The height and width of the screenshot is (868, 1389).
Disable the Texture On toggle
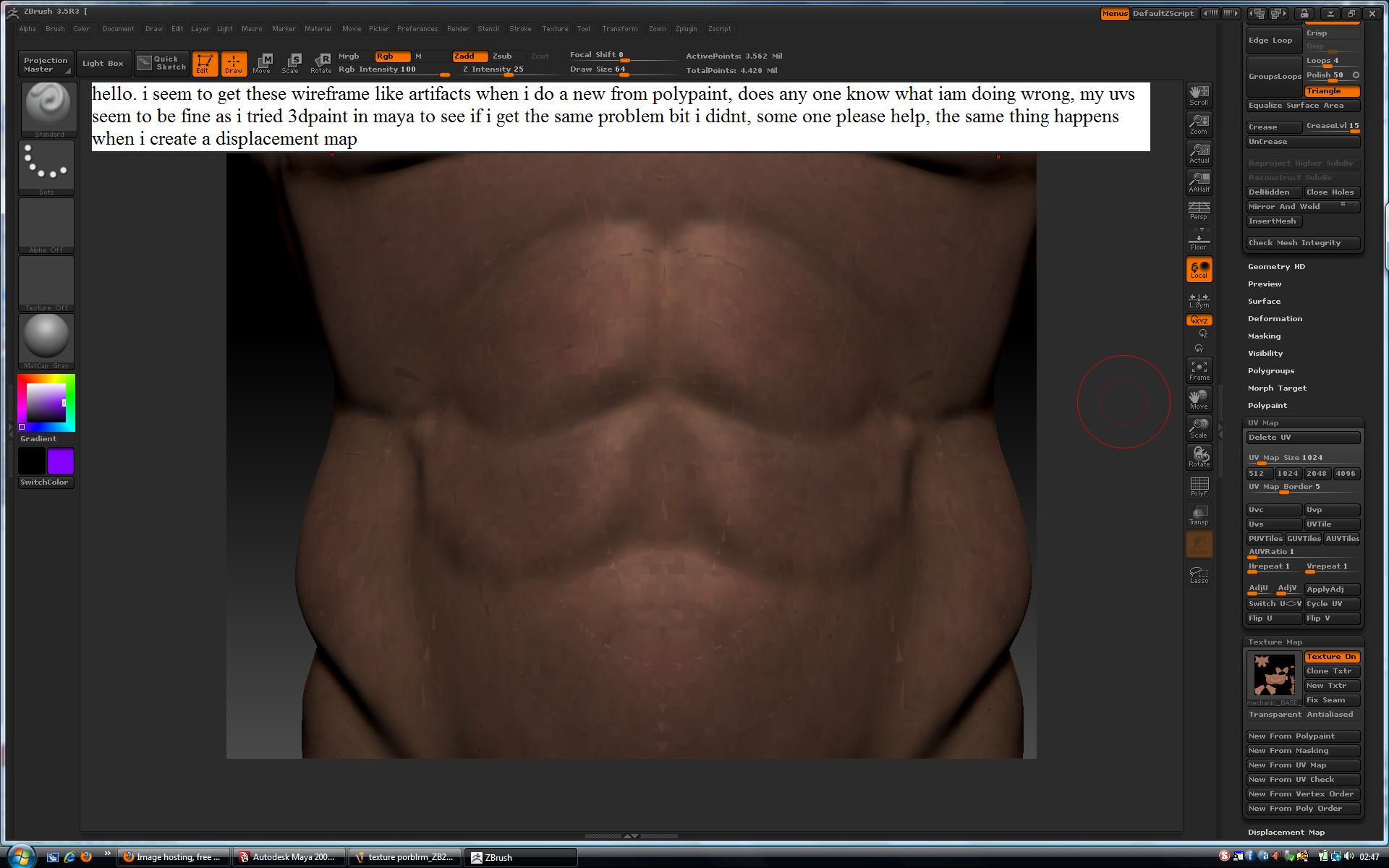coord(1331,657)
